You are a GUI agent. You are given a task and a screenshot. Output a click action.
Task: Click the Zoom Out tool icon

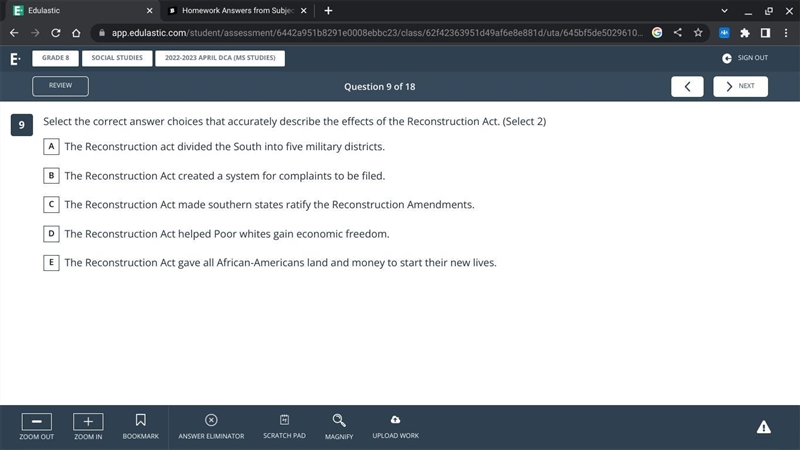tap(37, 421)
